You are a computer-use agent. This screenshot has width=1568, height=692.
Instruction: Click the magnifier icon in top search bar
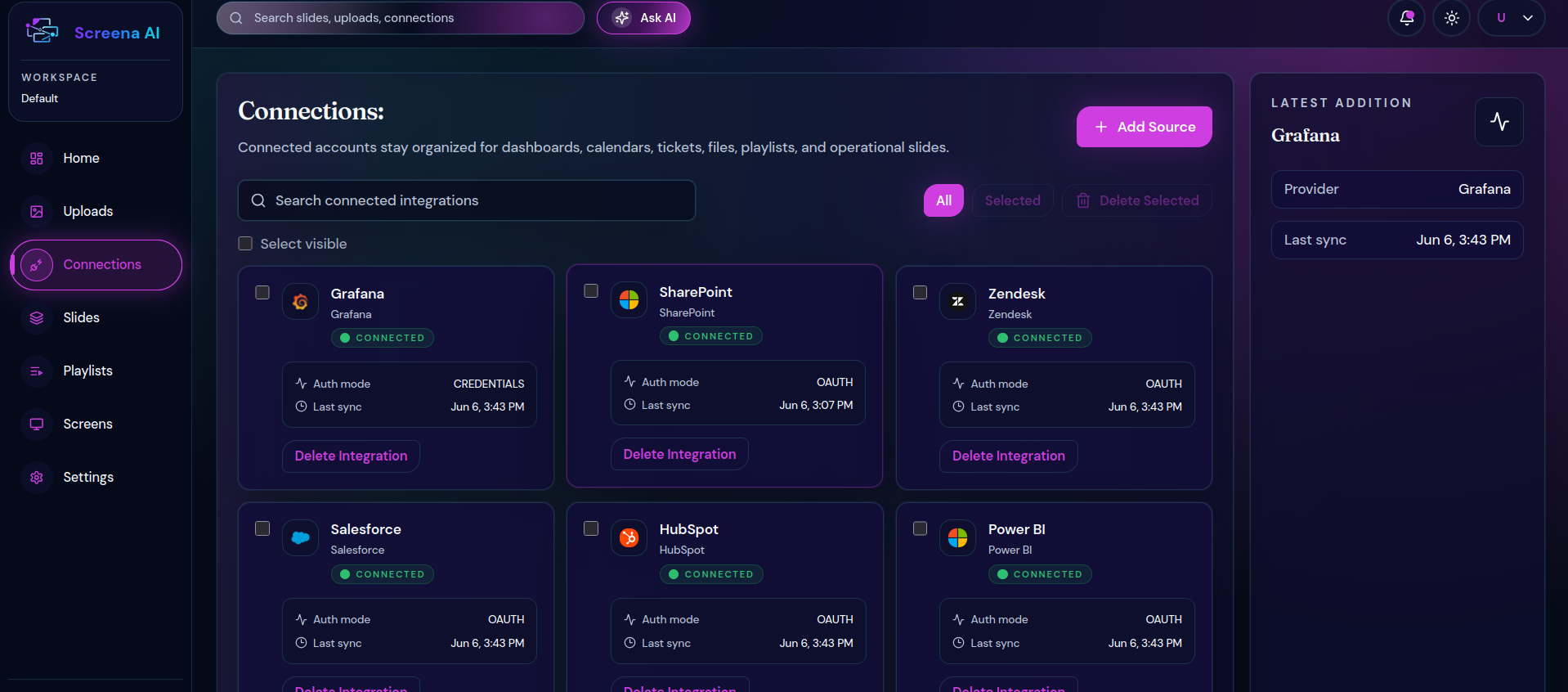coord(236,18)
